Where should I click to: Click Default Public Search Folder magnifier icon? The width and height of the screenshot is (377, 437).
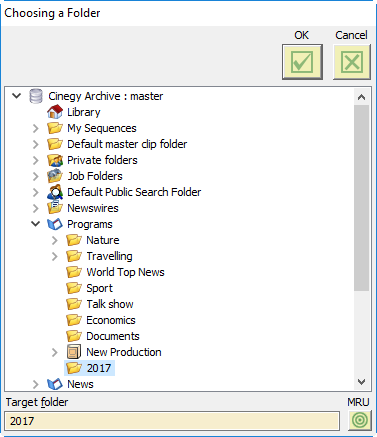[55, 192]
